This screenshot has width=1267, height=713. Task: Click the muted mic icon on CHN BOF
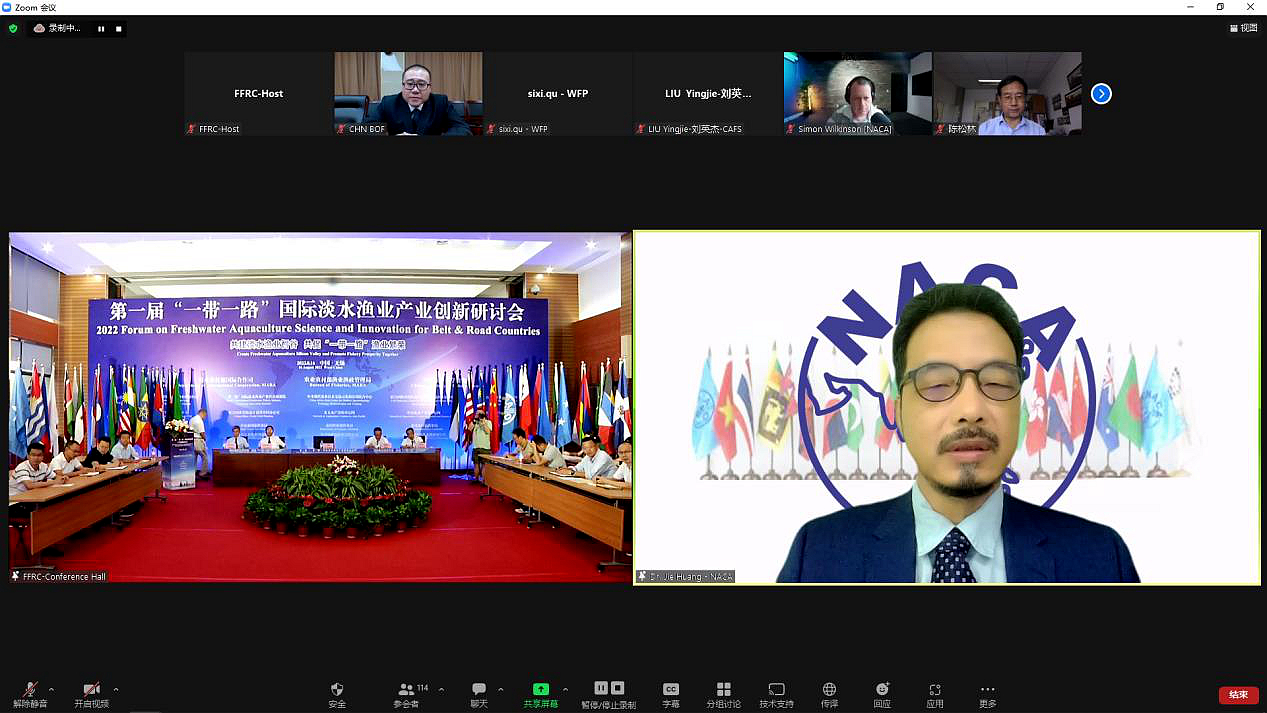point(341,129)
